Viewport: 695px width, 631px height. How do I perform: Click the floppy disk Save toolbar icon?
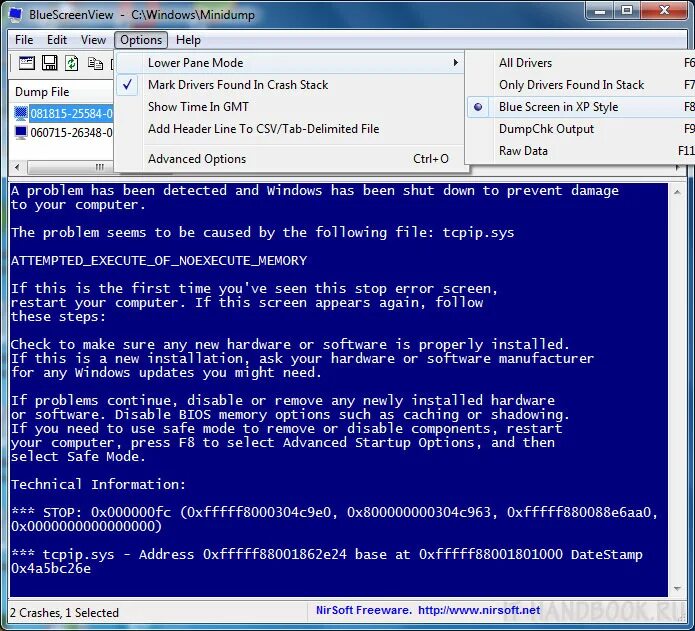[49, 63]
